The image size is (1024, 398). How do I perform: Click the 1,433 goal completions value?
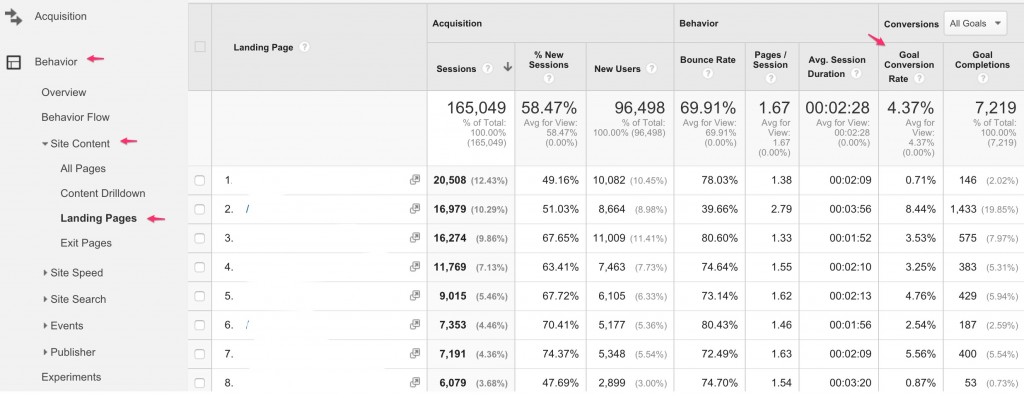tap(964, 209)
